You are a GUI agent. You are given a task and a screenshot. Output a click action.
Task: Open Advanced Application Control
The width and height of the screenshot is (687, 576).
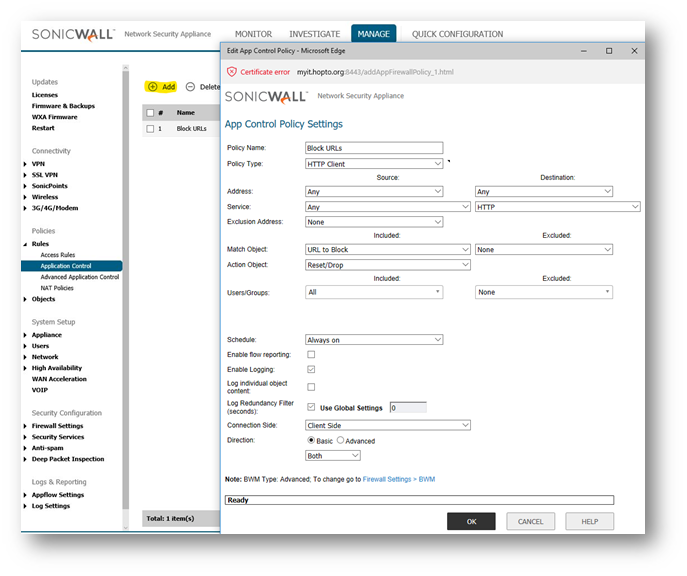click(x=80, y=277)
